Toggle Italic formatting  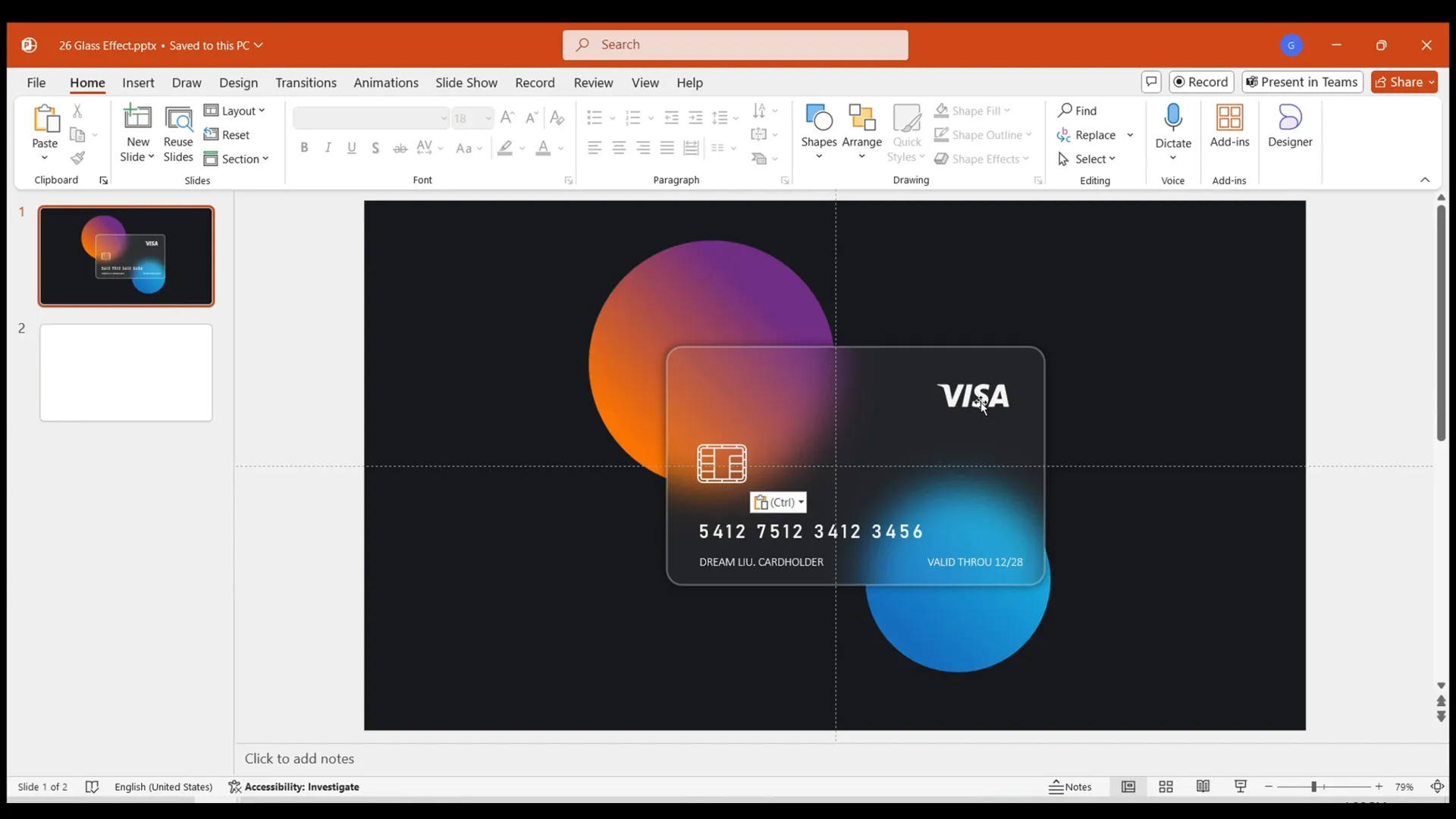(x=328, y=148)
